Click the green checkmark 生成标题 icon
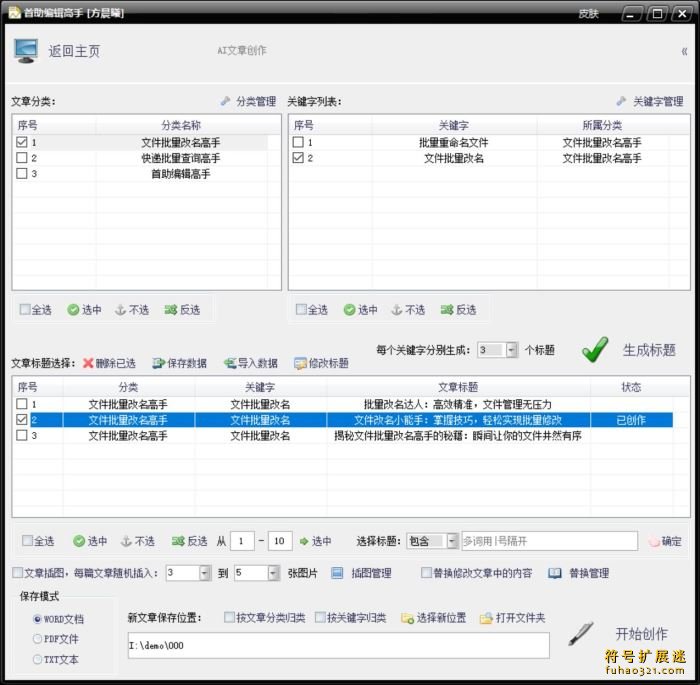The width and height of the screenshot is (700, 685). coord(595,350)
